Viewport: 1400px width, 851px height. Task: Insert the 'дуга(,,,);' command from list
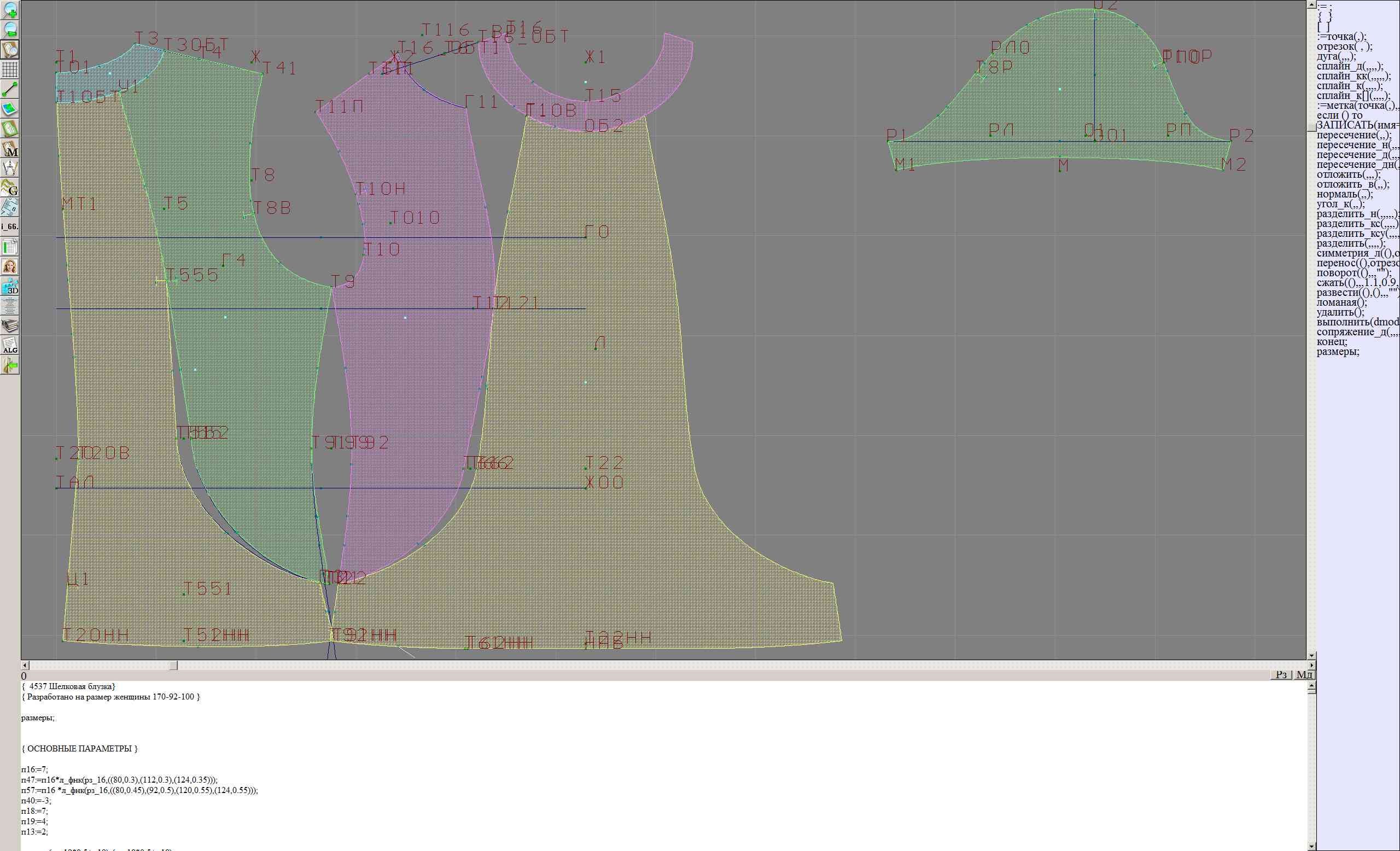[1337, 56]
